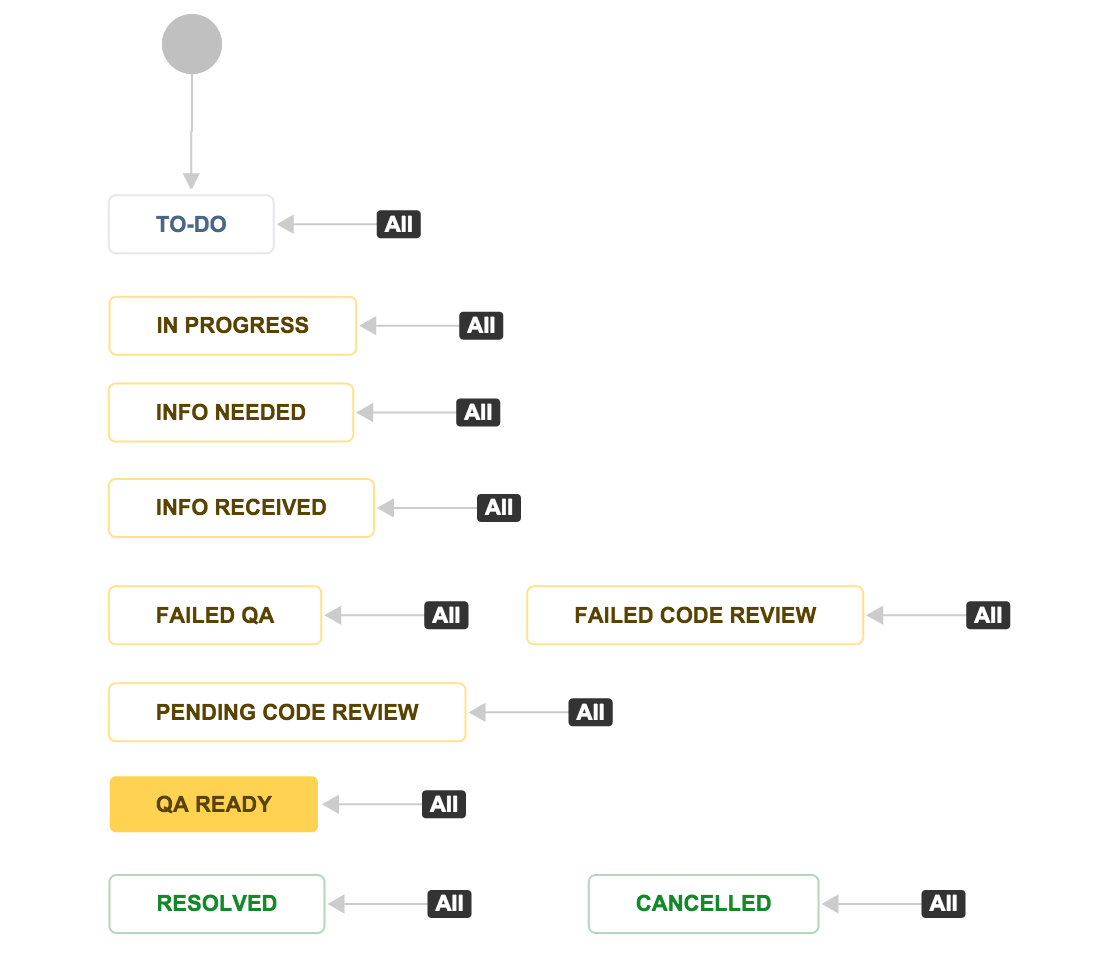Click the PENDING CODE REVIEW status
This screenshot has width=1094, height=978.
[287, 712]
